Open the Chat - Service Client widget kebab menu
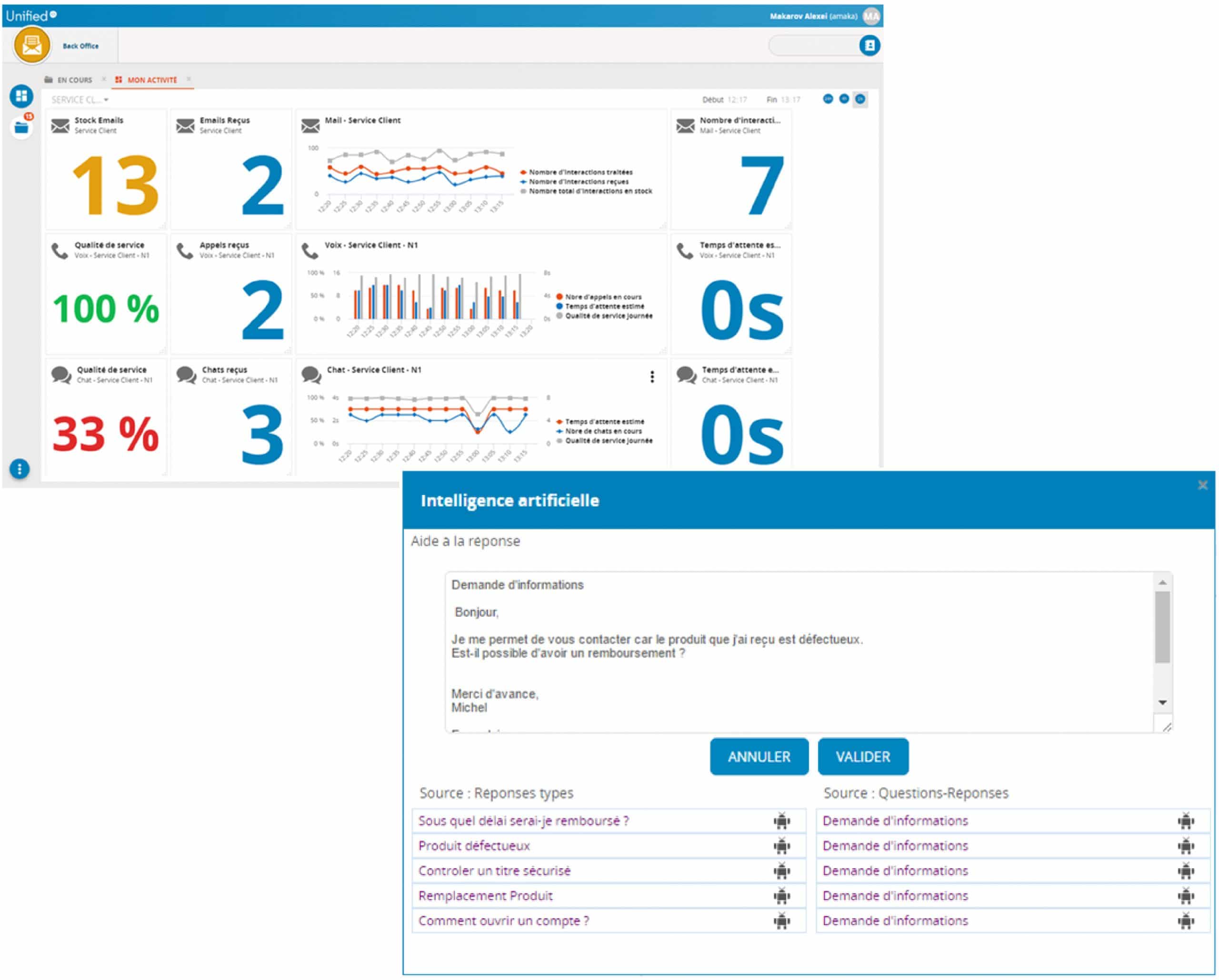 (x=652, y=376)
